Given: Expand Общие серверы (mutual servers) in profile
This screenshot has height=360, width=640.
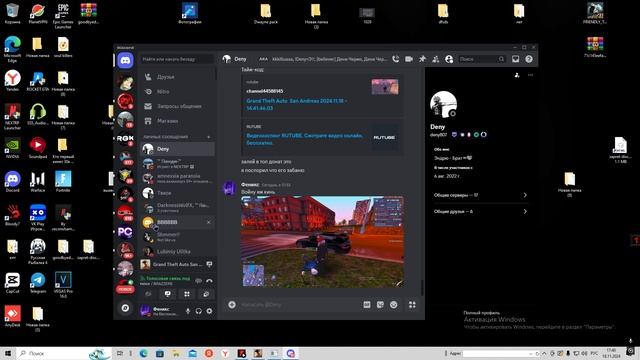Looking at the screenshot, I should (480, 195).
